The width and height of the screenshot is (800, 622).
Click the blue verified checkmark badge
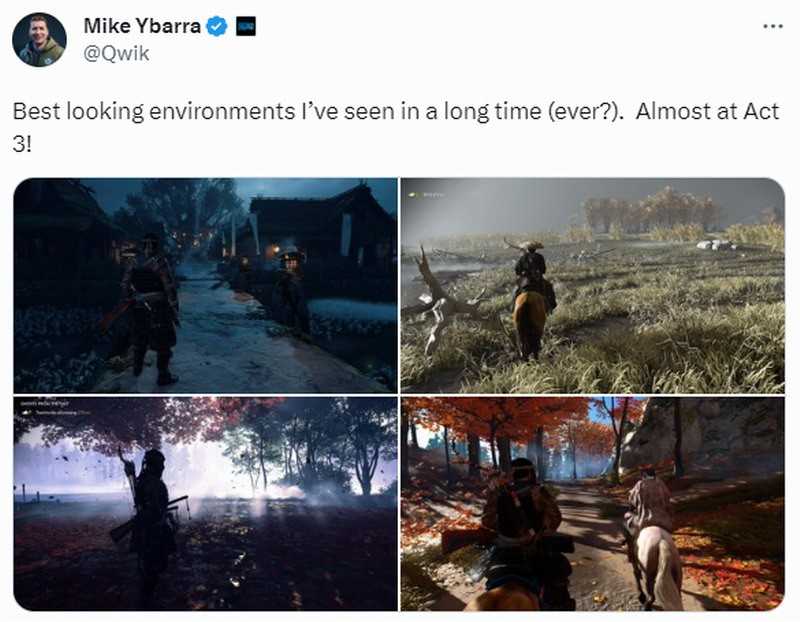pyautogui.click(x=217, y=27)
